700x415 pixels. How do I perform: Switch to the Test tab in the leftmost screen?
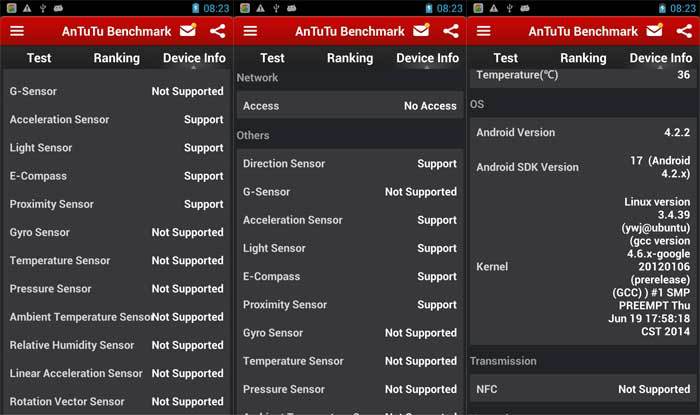coord(39,58)
